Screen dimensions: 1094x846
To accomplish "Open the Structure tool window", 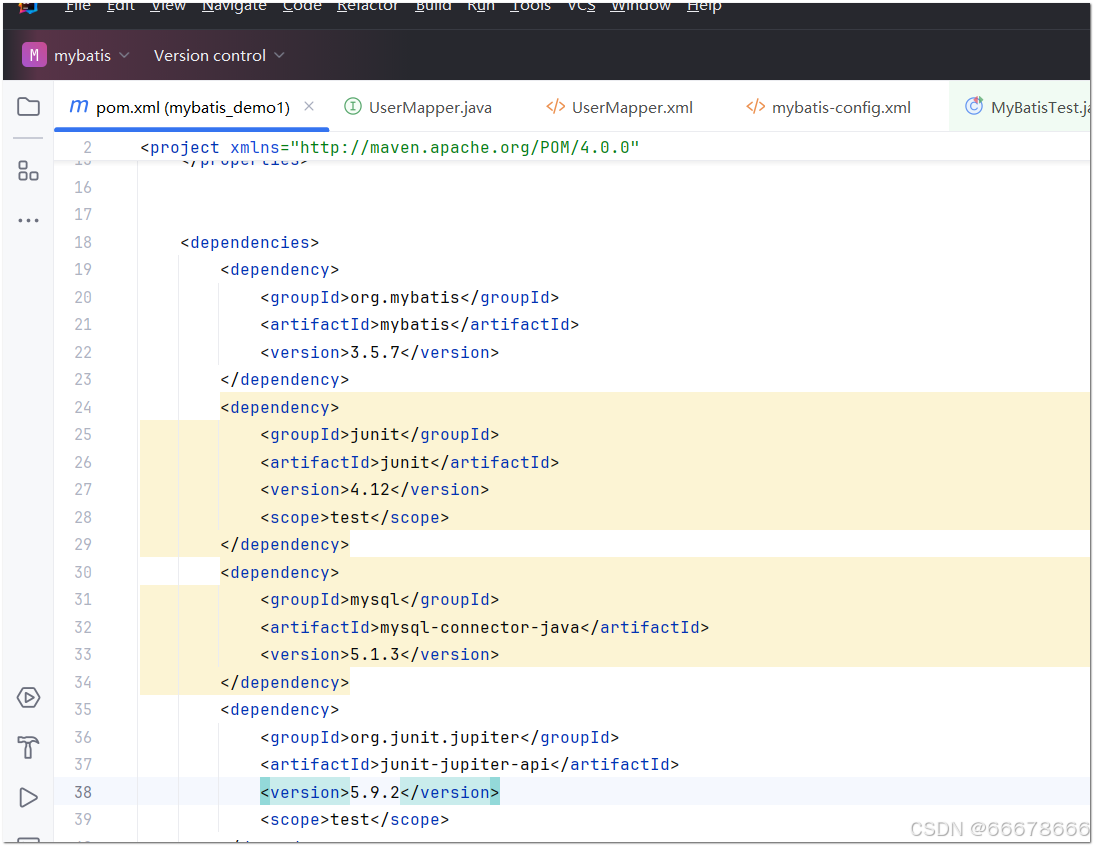I will 28,171.
